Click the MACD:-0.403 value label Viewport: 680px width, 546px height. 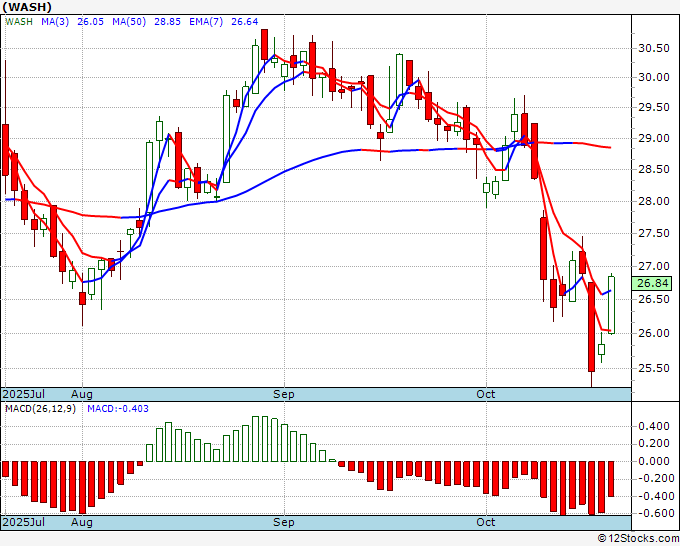click(x=118, y=409)
